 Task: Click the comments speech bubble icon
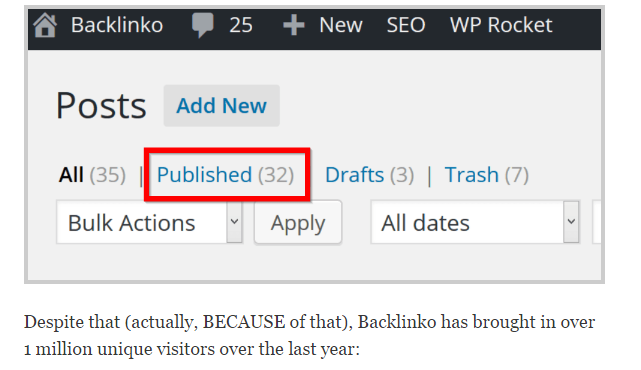pyautogui.click(x=202, y=25)
